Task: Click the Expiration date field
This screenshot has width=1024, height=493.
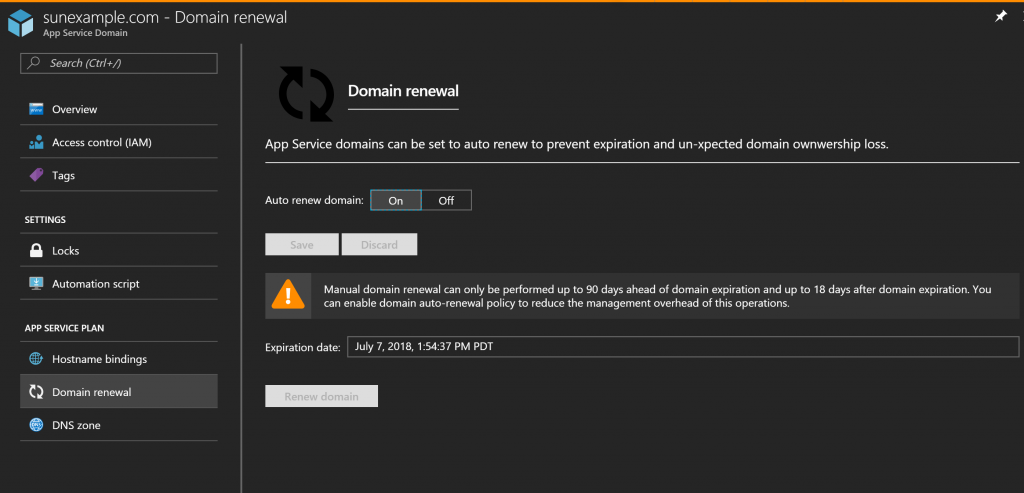Action: pyautogui.click(x=682, y=347)
